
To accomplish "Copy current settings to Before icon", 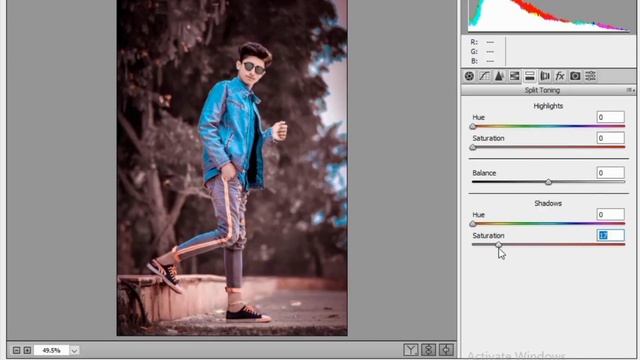I will (x=446, y=349).
